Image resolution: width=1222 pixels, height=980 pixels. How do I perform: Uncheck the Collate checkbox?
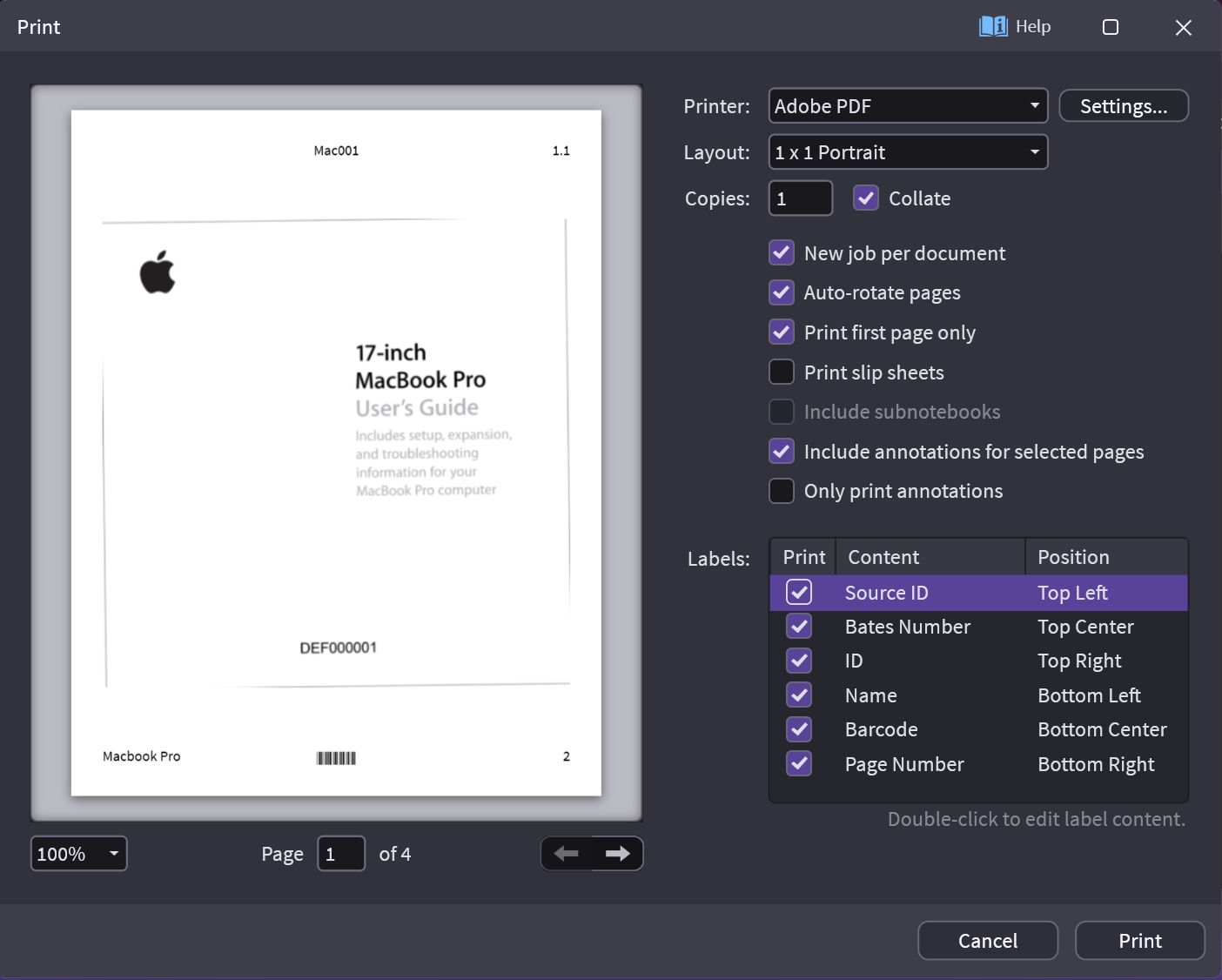pyautogui.click(x=865, y=198)
